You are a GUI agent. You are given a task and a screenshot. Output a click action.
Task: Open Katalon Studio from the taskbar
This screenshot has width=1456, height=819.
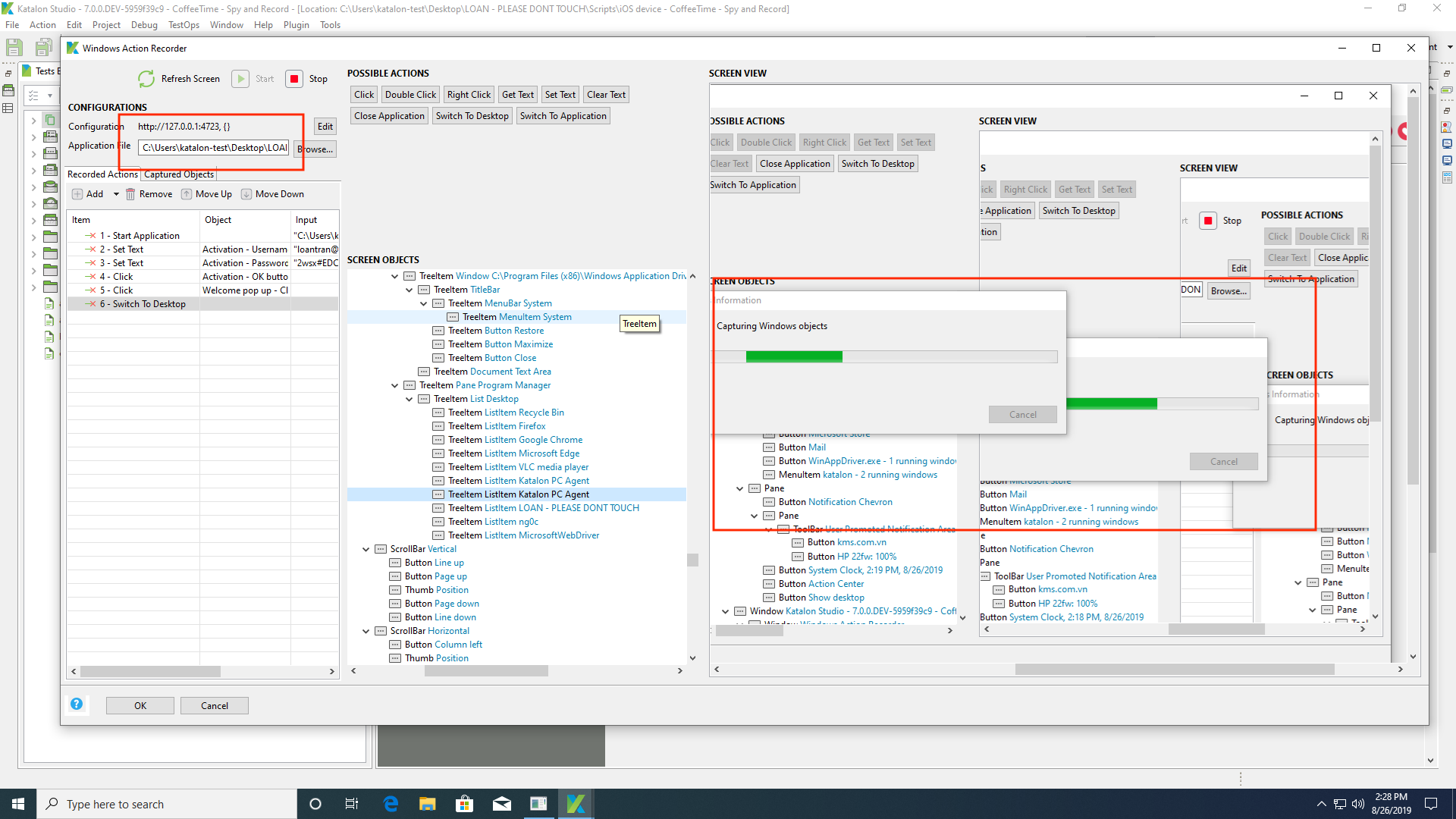click(576, 803)
